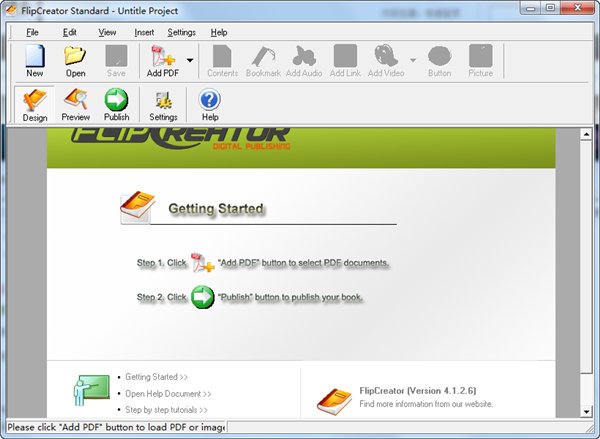Expand the Add Video dropdown arrow
This screenshot has height=439, width=600.
413,60
